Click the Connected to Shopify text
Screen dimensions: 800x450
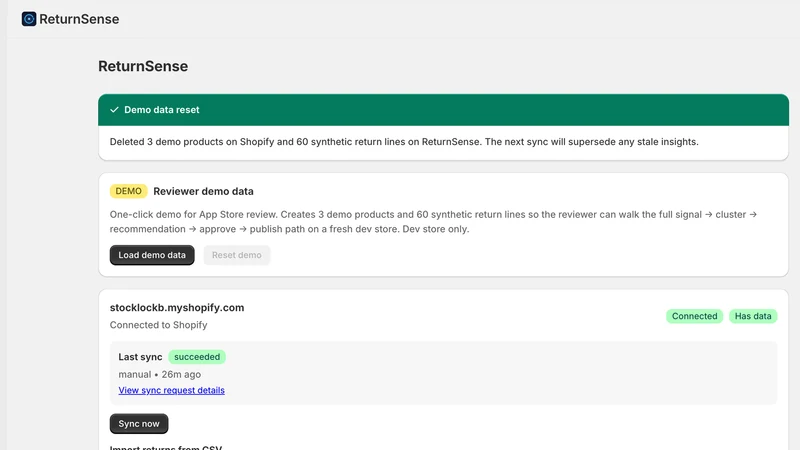[159, 325]
